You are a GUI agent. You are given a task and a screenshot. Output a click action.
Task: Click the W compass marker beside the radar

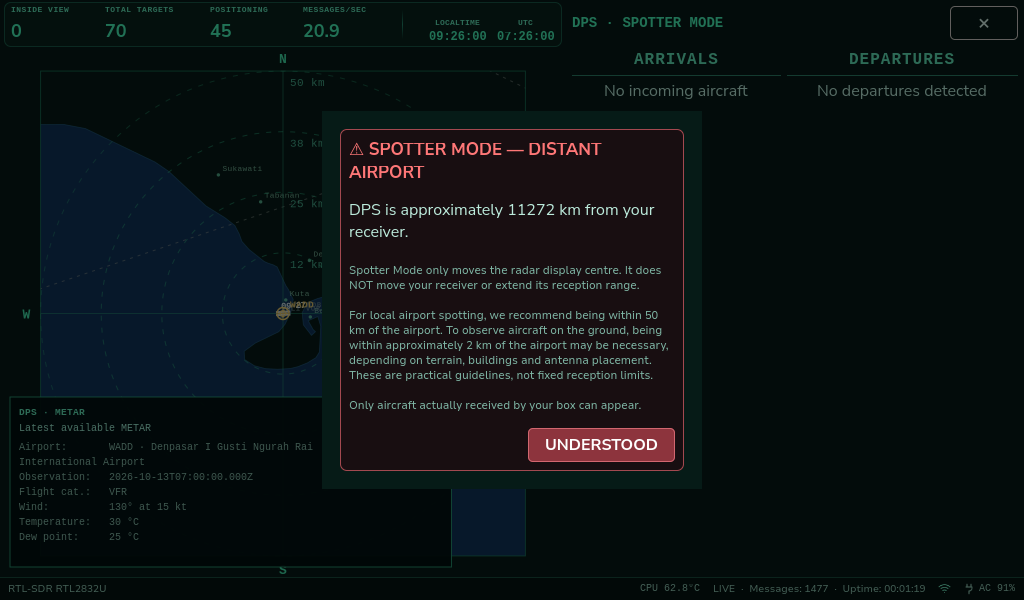(x=26, y=314)
